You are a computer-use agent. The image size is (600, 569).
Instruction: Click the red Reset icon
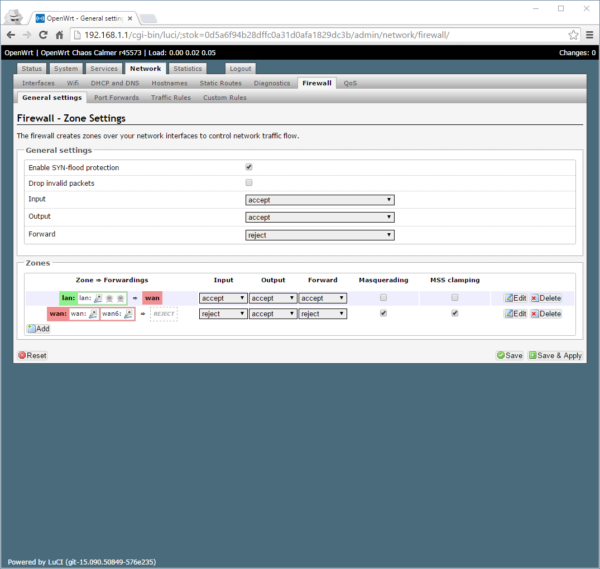pyautogui.click(x=21, y=355)
